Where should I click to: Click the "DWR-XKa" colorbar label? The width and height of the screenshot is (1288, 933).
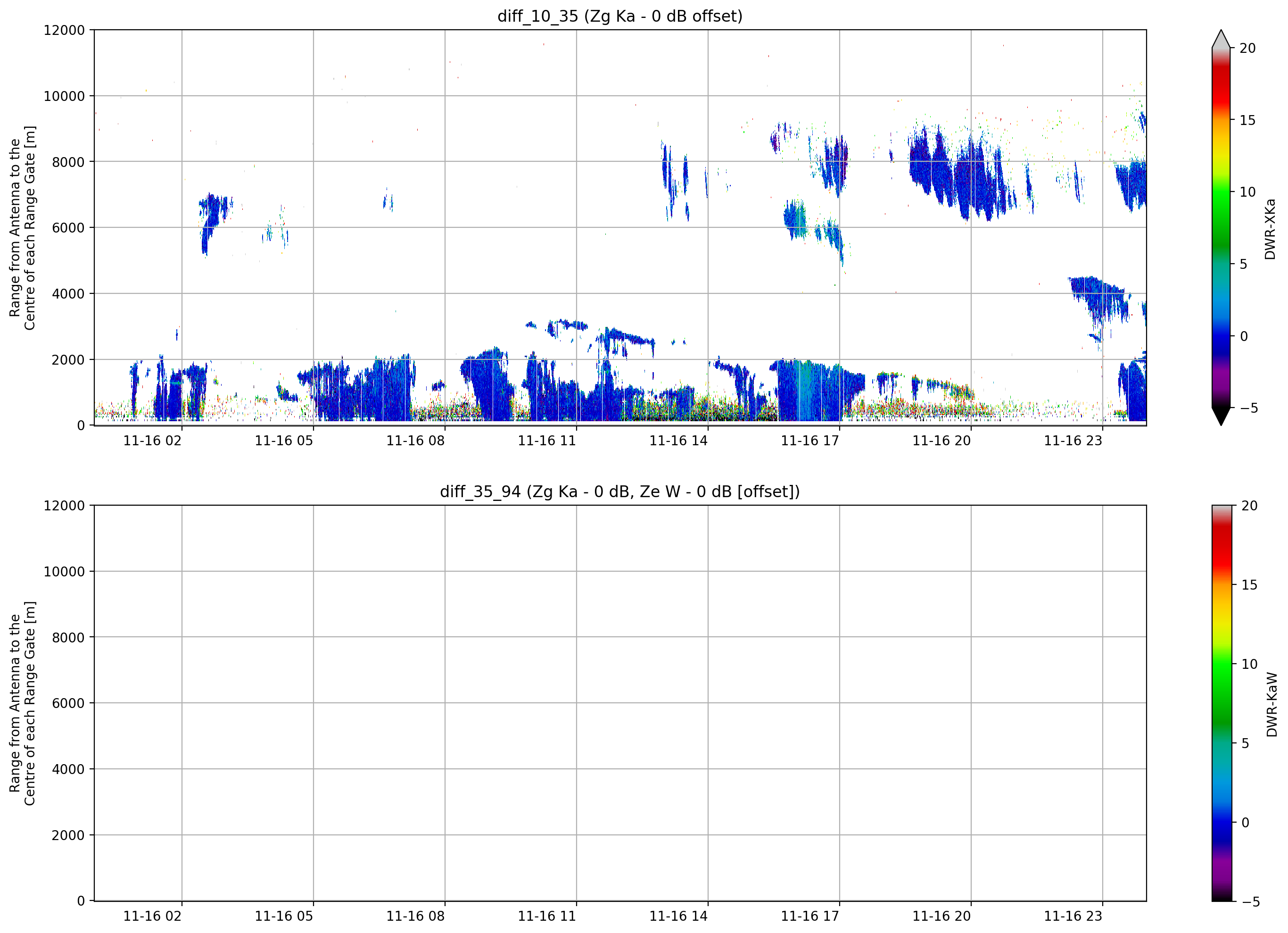click(x=1271, y=229)
